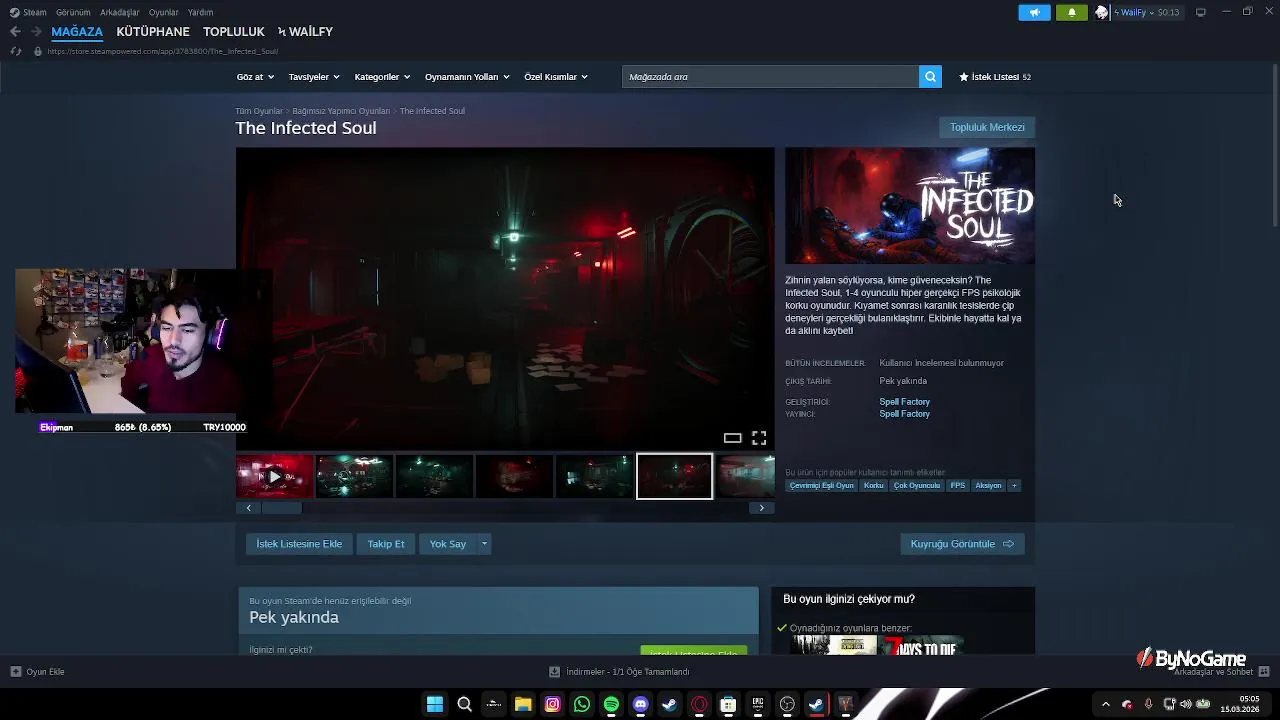Click the Çevrimiçi Eşli Oyun tag
The width and height of the screenshot is (1280, 720).
pyautogui.click(x=822, y=486)
